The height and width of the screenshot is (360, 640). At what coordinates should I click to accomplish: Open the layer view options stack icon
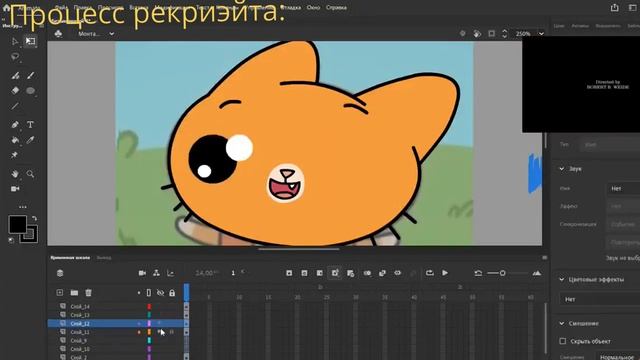[x=60, y=273]
